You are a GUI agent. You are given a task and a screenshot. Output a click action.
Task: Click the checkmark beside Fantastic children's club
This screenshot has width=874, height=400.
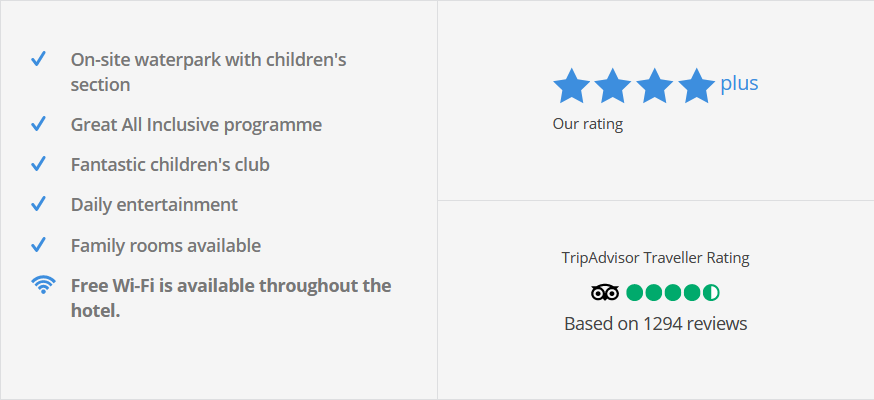tap(39, 164)
